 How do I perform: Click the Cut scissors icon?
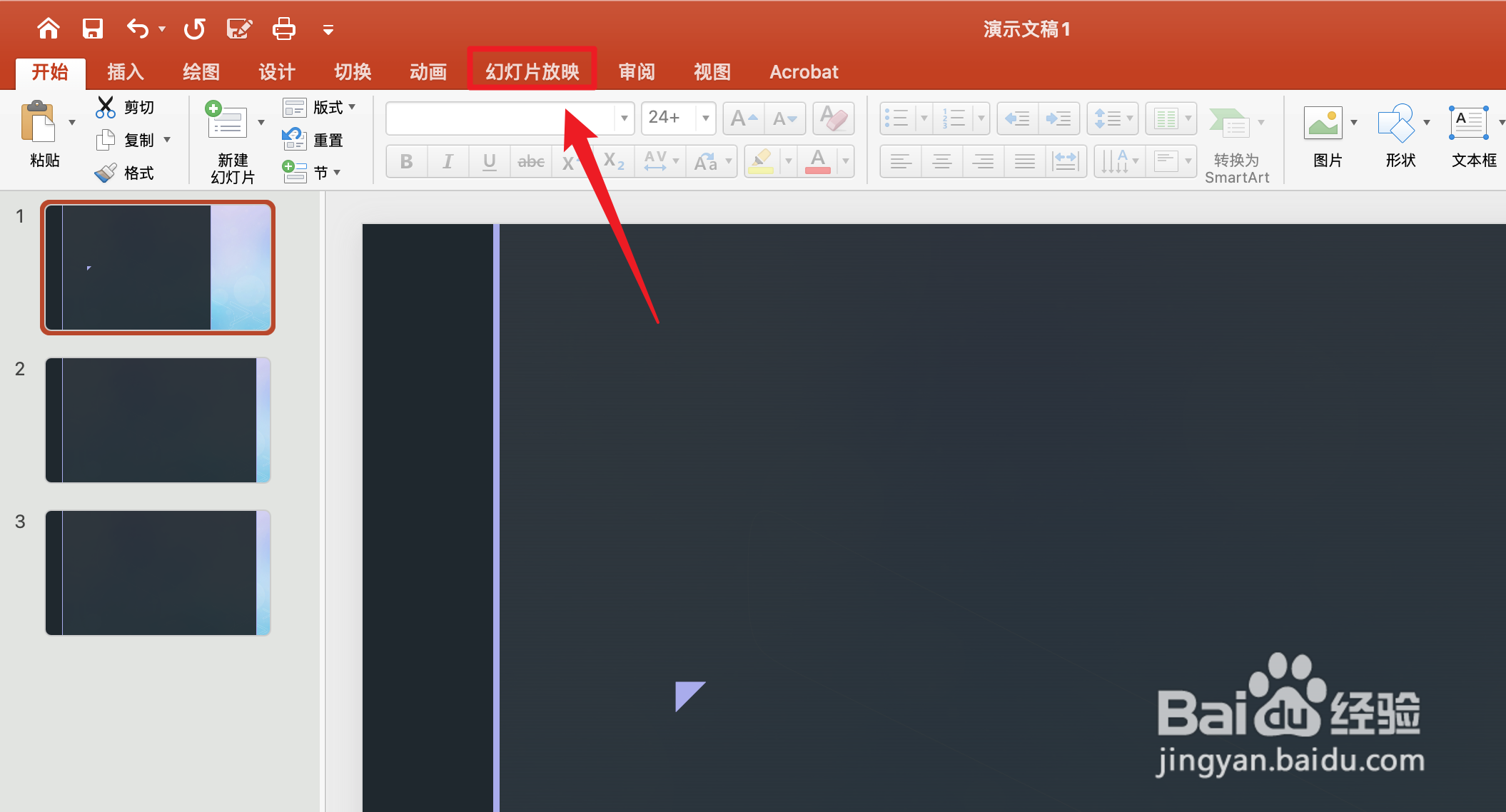[x=106, y=107]
